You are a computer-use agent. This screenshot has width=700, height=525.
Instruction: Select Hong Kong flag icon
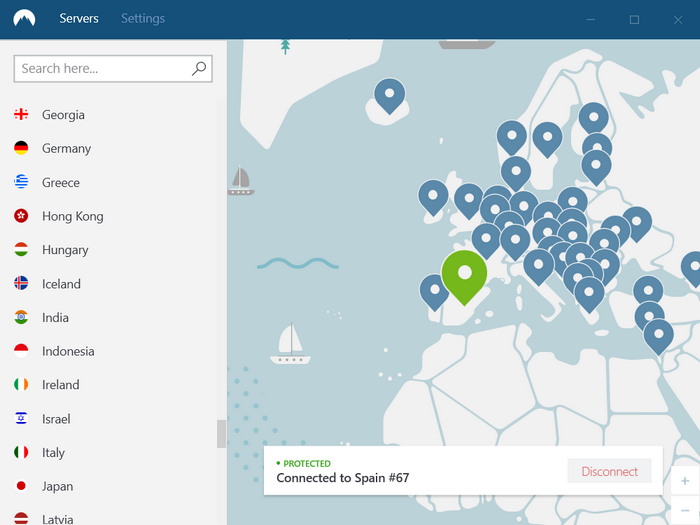pos(21,216)
